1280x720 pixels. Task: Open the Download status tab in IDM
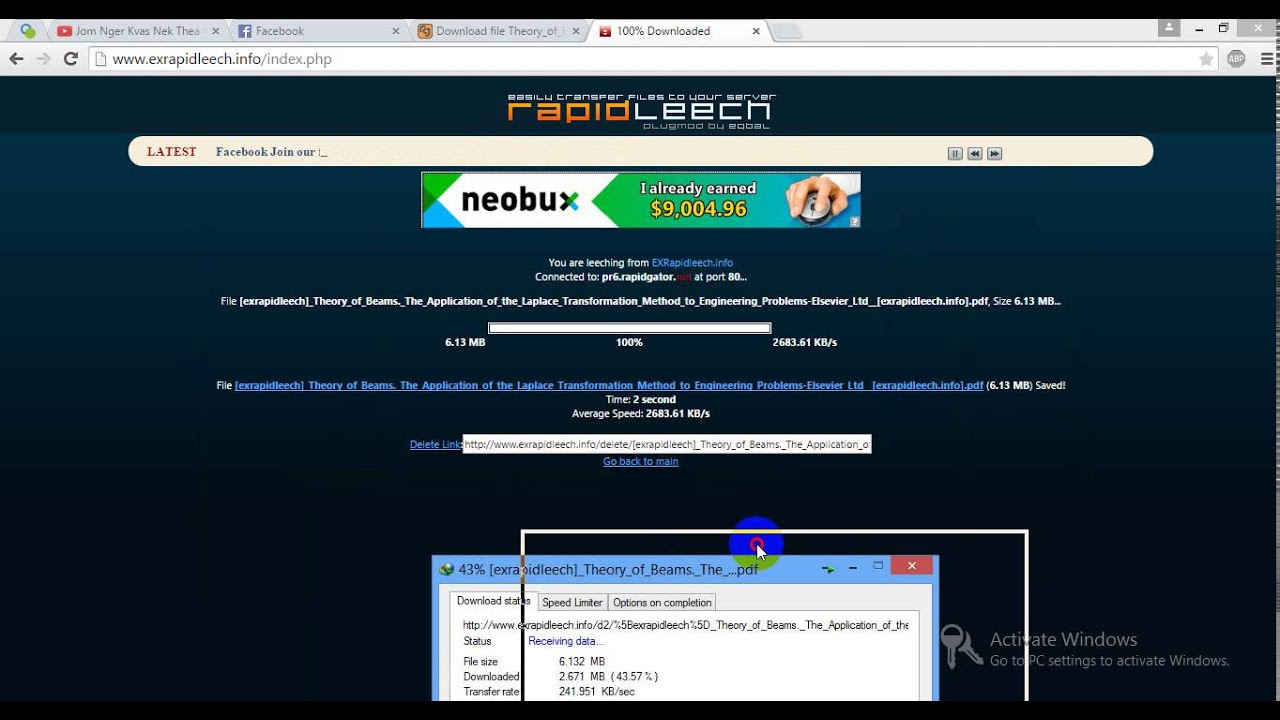coord(492,601)
